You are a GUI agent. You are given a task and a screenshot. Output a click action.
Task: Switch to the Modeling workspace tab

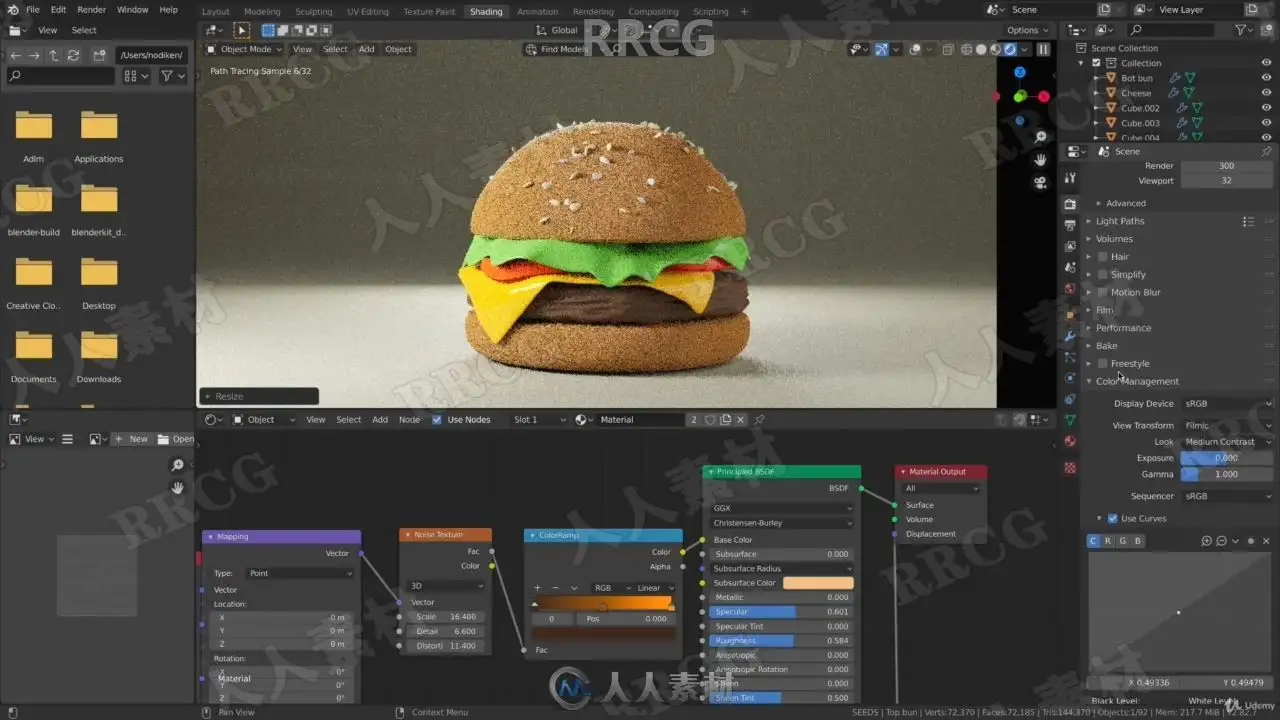coord(262,12)
